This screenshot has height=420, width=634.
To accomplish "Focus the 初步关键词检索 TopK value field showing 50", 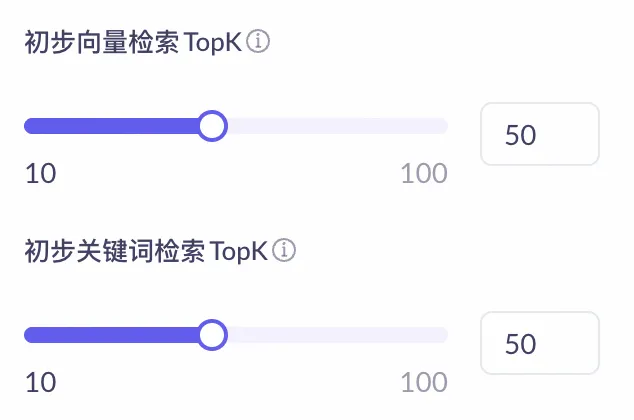I will coord(540,343).
